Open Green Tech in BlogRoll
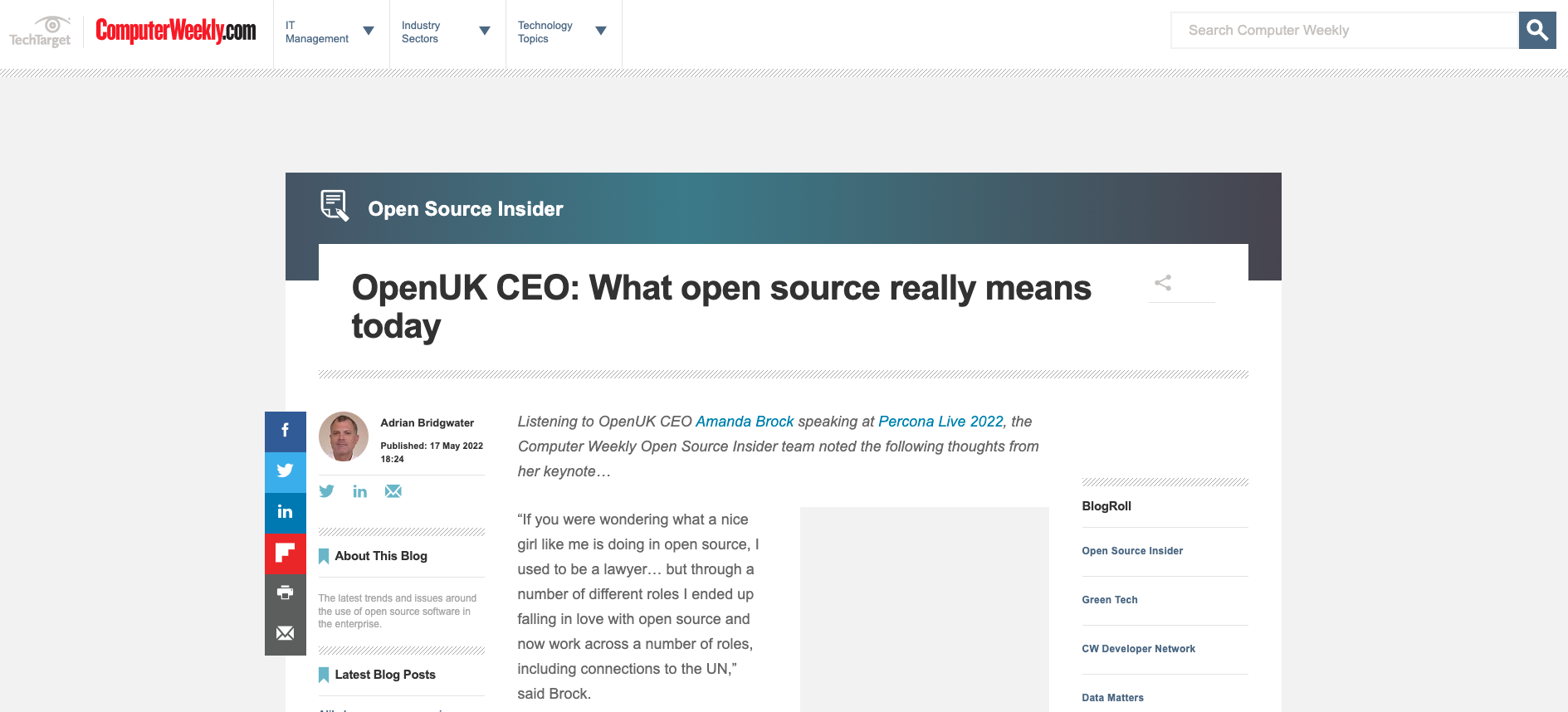Viewport: 1568px width, 712px height. coord(1110,600)
